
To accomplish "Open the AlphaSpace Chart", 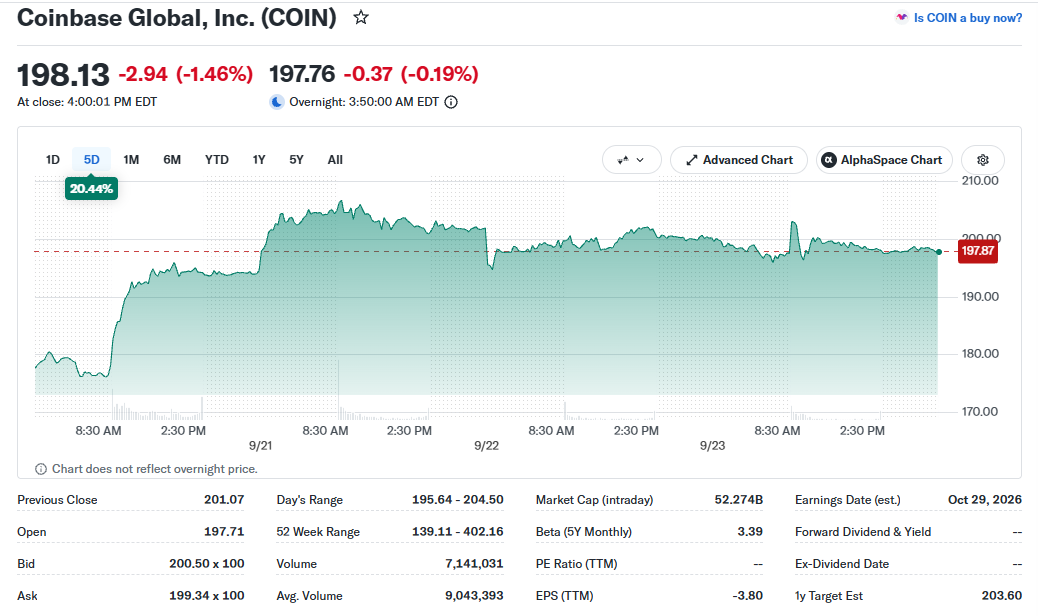I will pos(884,160).
